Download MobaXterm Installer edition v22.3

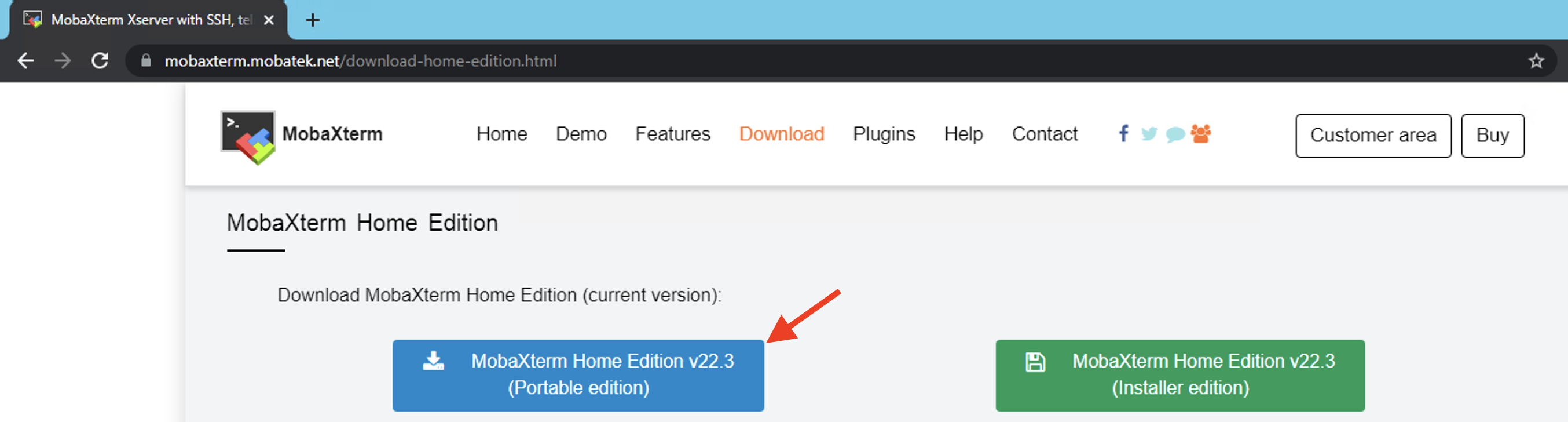[1179, 374]
